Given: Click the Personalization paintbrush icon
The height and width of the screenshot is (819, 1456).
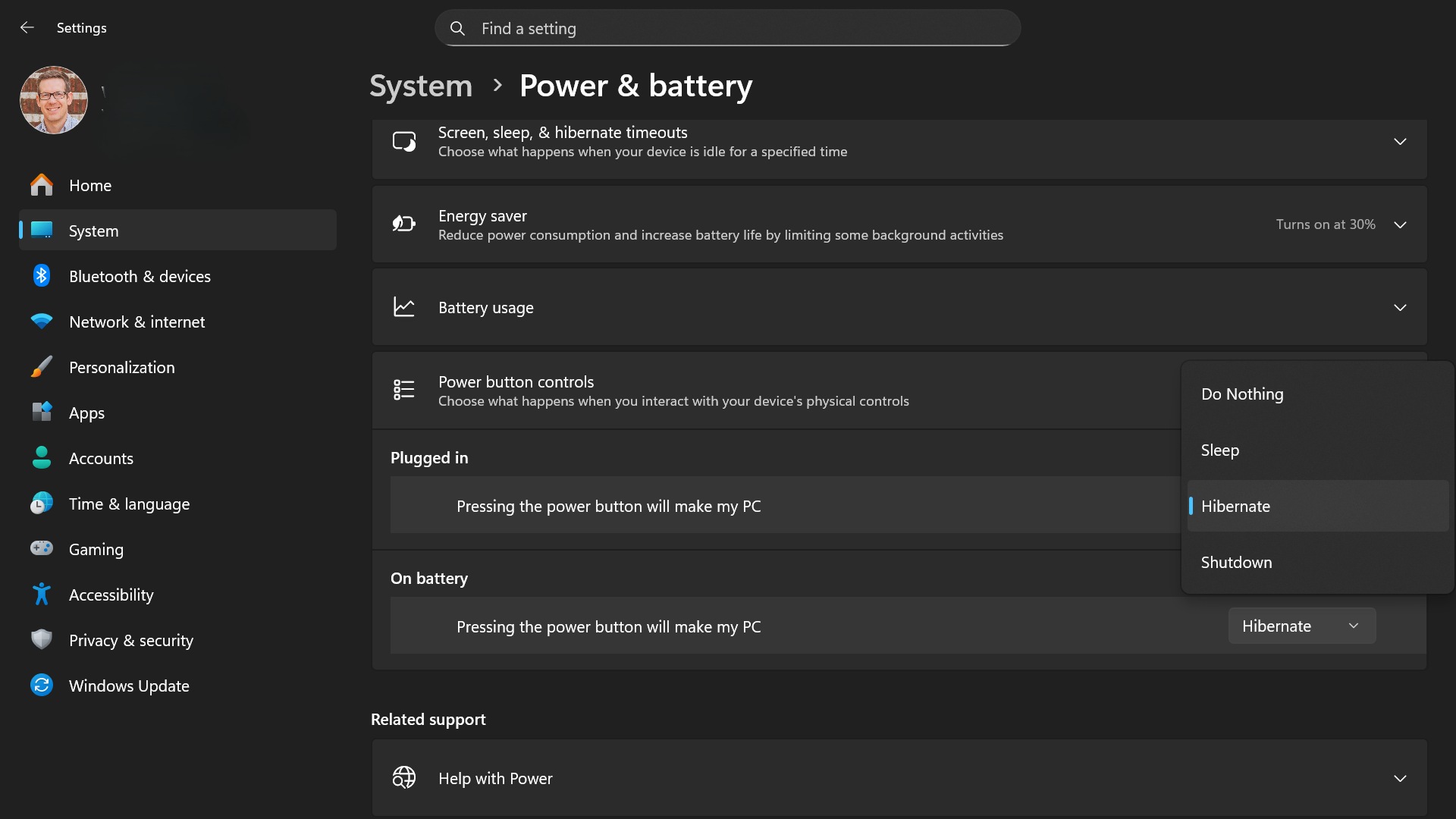Looking at the screenshot, I should pos(42,367).
